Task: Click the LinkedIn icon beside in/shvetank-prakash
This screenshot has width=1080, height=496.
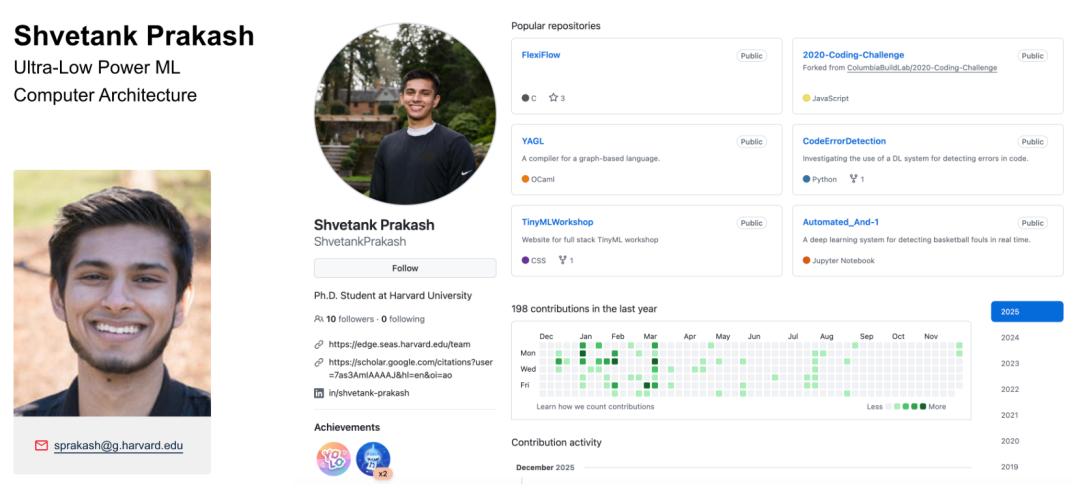Action: pos(319,393)
